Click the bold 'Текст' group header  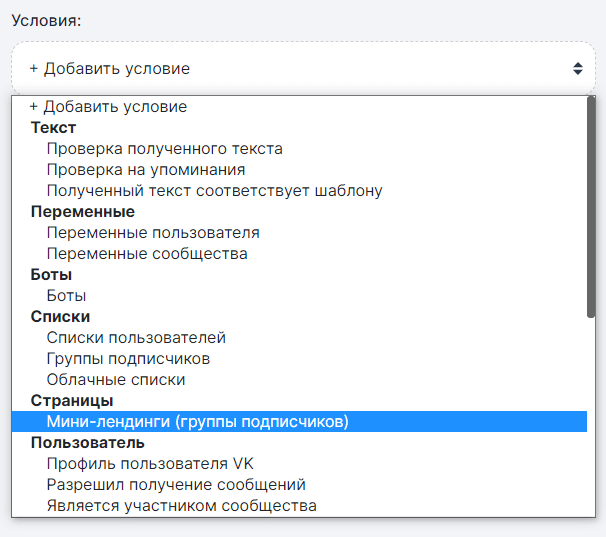pos(53,128)
